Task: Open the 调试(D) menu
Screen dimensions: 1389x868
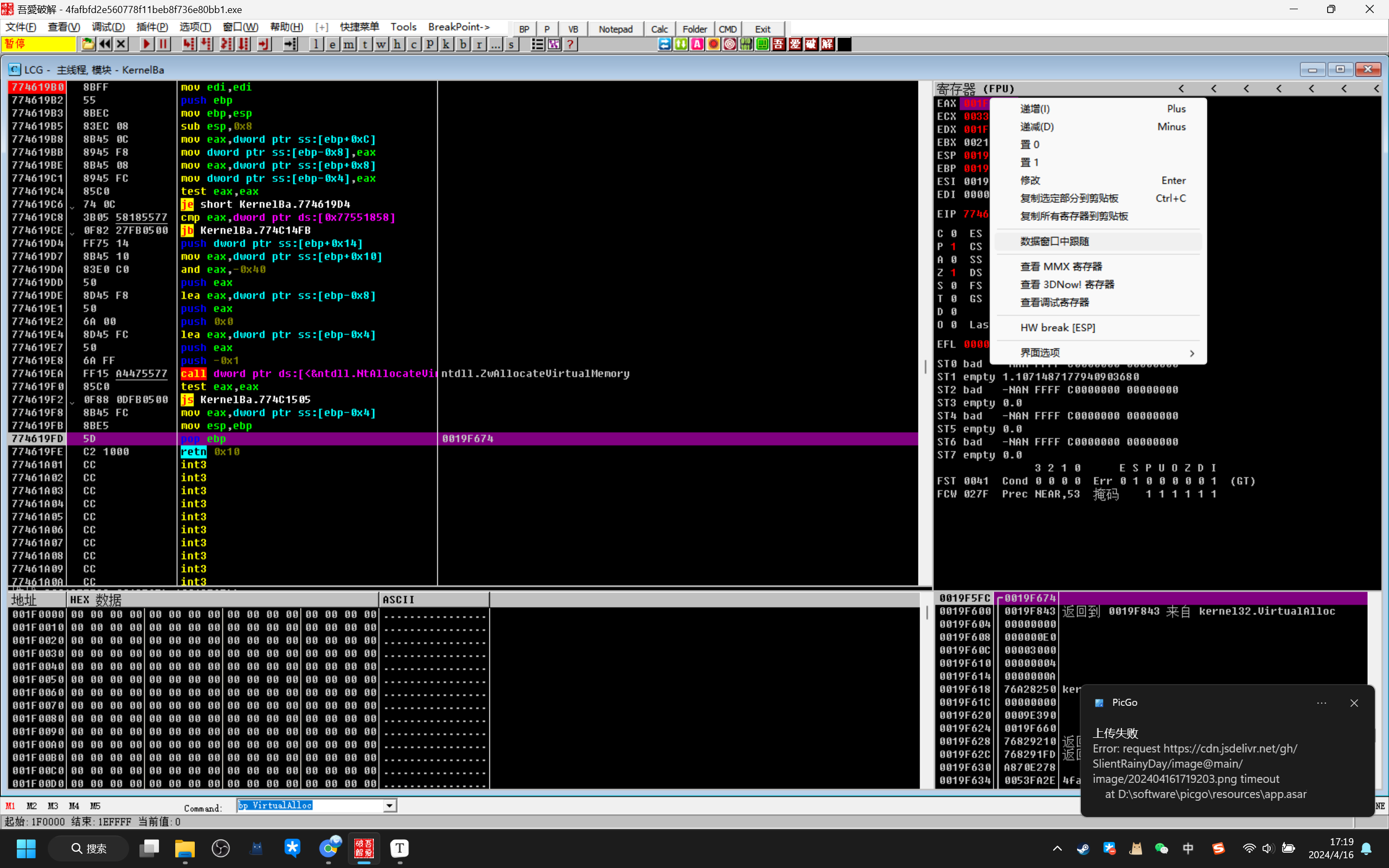Action: [109, 27]
